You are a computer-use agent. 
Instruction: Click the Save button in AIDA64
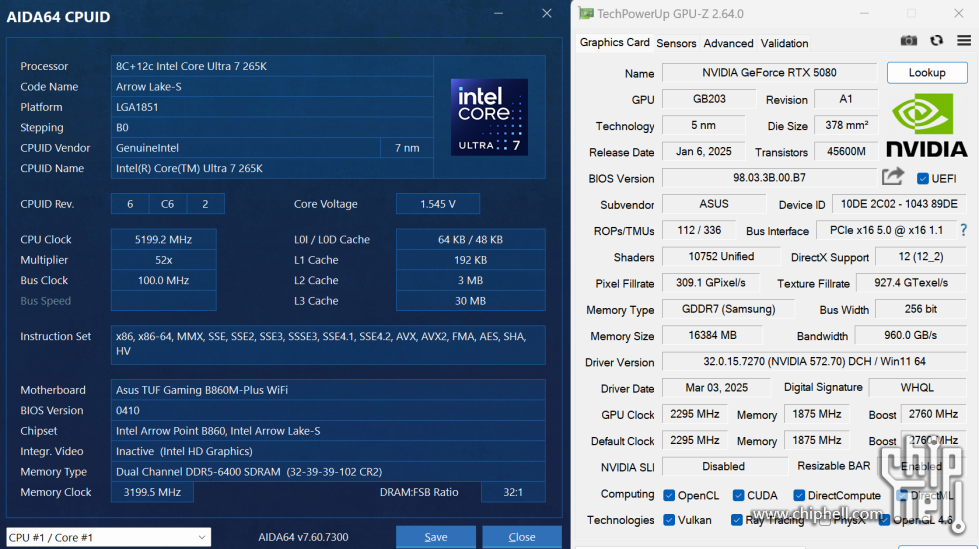tap(436, 537)
